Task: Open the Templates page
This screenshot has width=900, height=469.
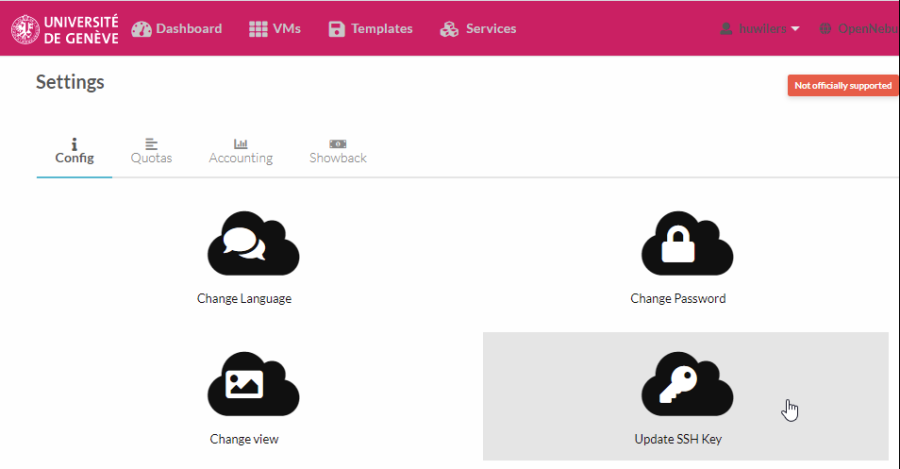Action: coord(370,29)
